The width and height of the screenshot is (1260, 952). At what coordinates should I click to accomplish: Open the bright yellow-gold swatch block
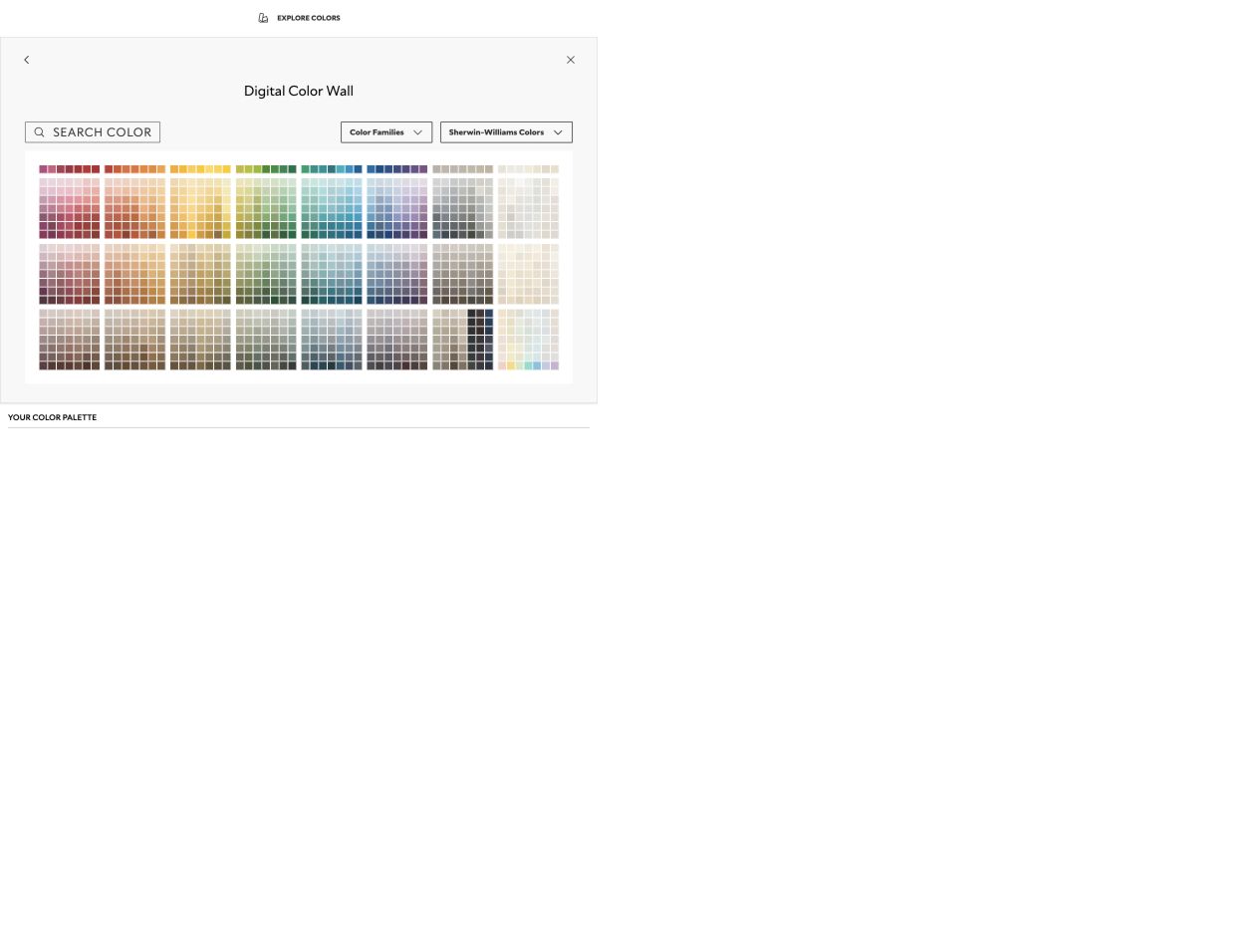[200, 208]
